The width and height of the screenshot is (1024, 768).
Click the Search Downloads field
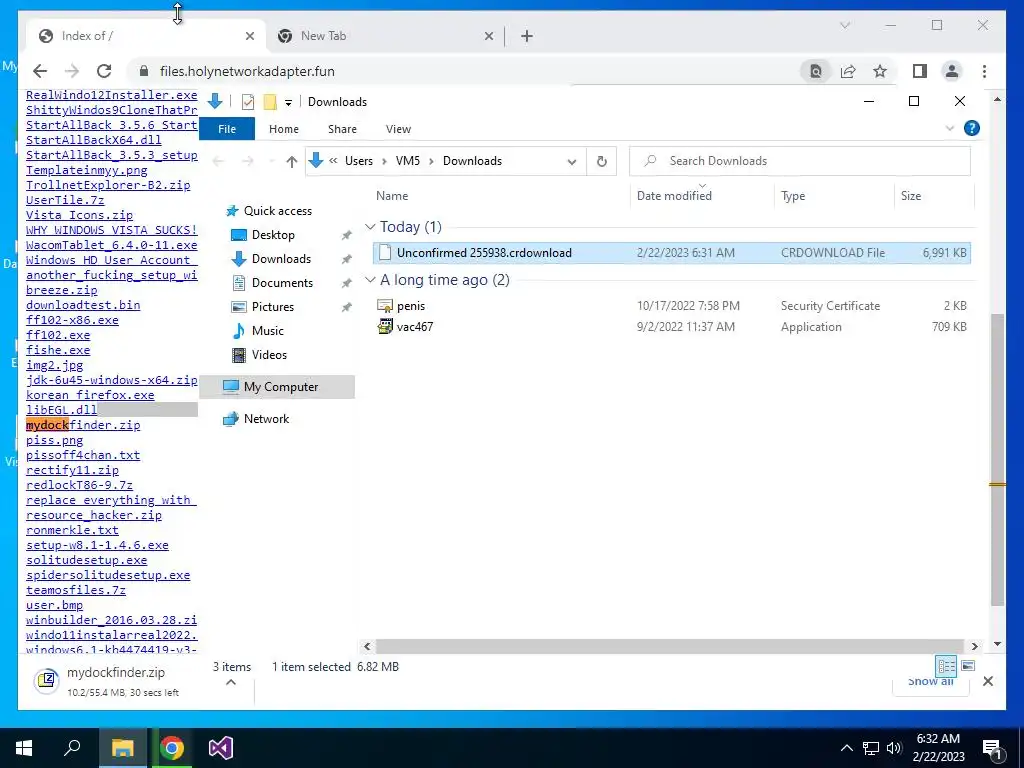799,161
